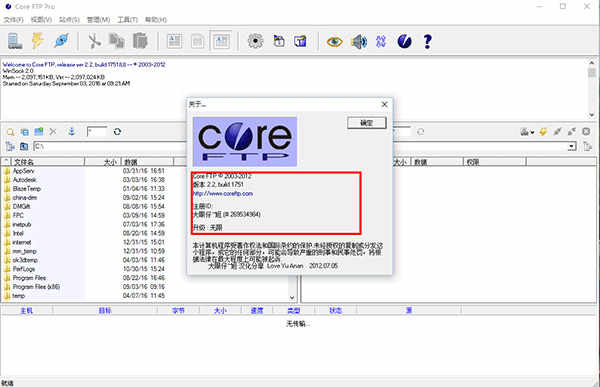Click the local path field showing C:\
The width and height of the screenshot is (600, 387).
coord(111,146)
